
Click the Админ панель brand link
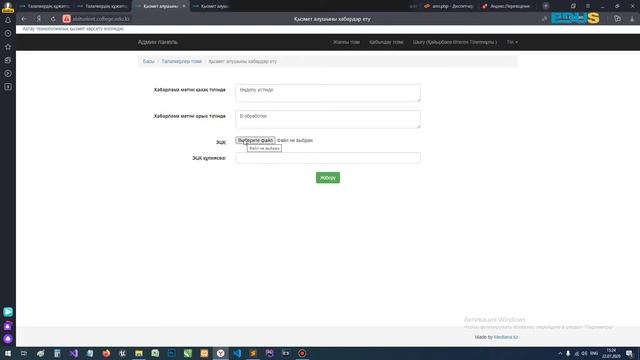tap(158, 42)
